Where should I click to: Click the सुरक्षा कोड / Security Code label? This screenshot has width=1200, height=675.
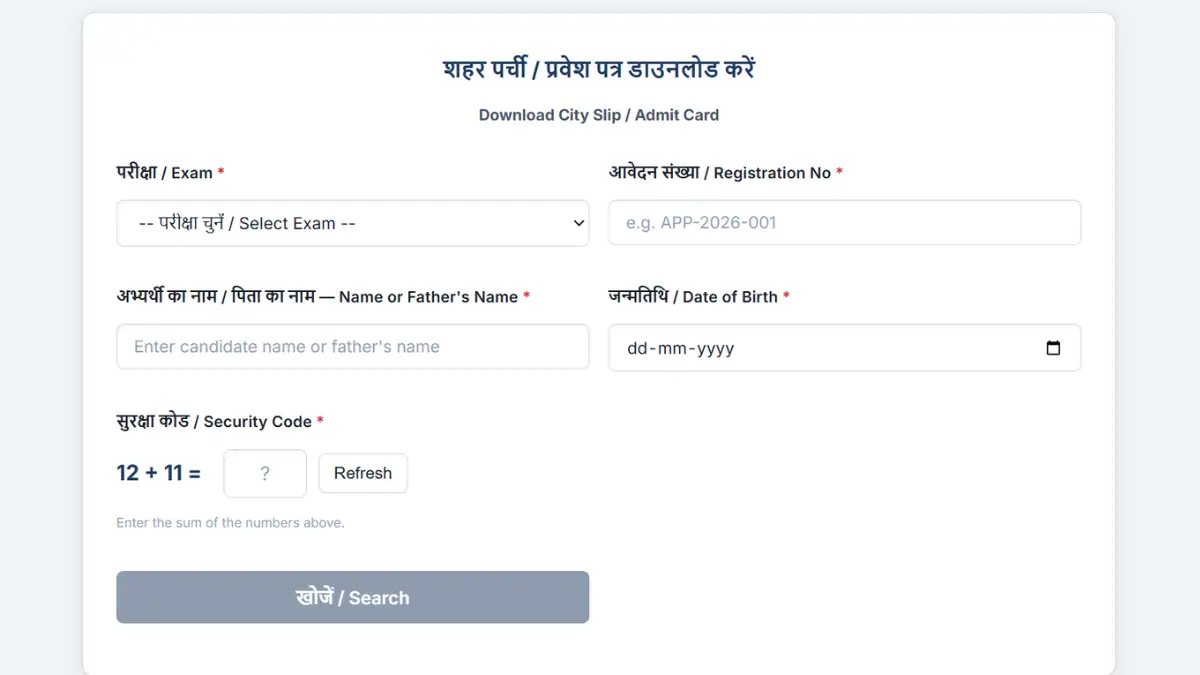point(215,421)
